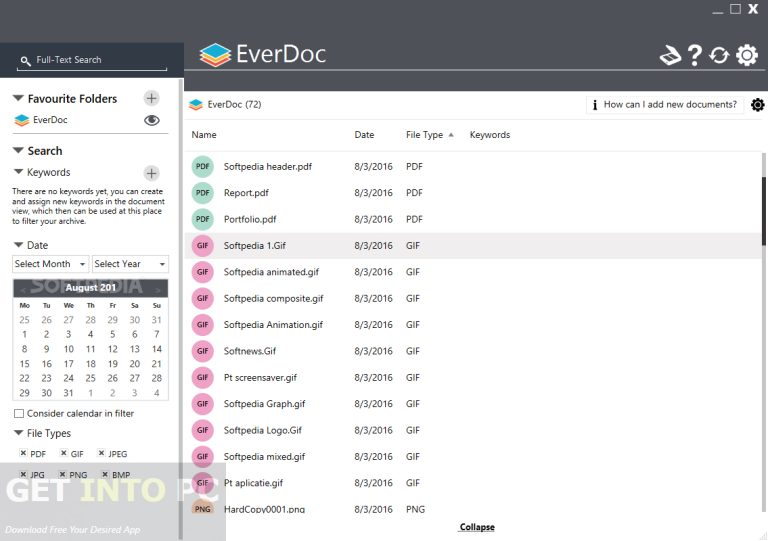This screenshot has width=768, height=541.
Task: Open settings with the large gear icon
Action: [746, 55]
